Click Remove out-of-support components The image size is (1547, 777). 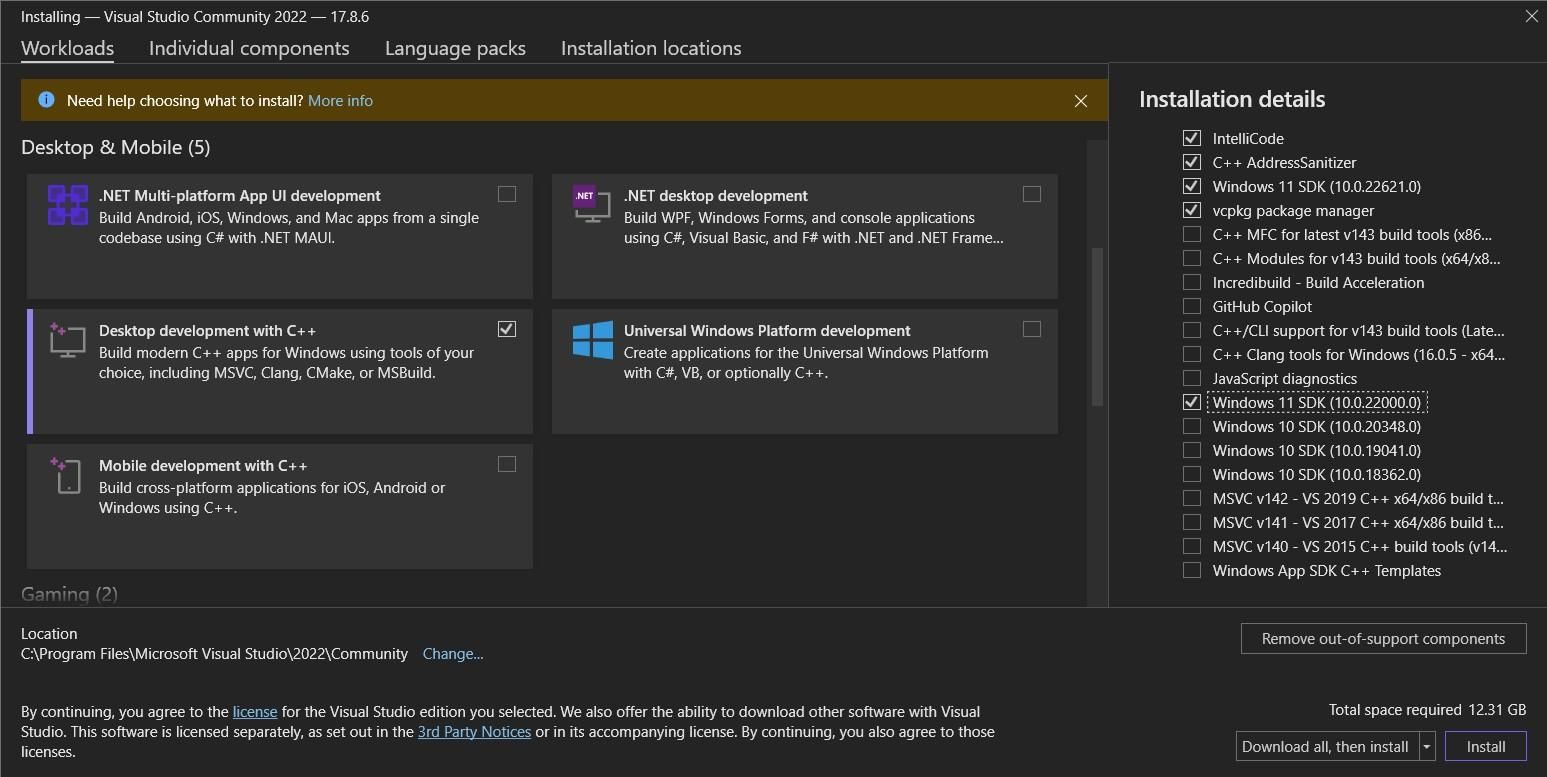[1383, 639]
